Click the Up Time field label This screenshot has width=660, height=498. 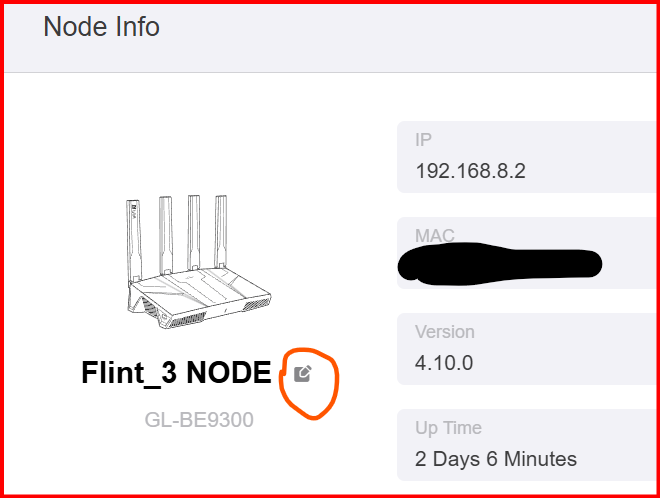[448, 428]
